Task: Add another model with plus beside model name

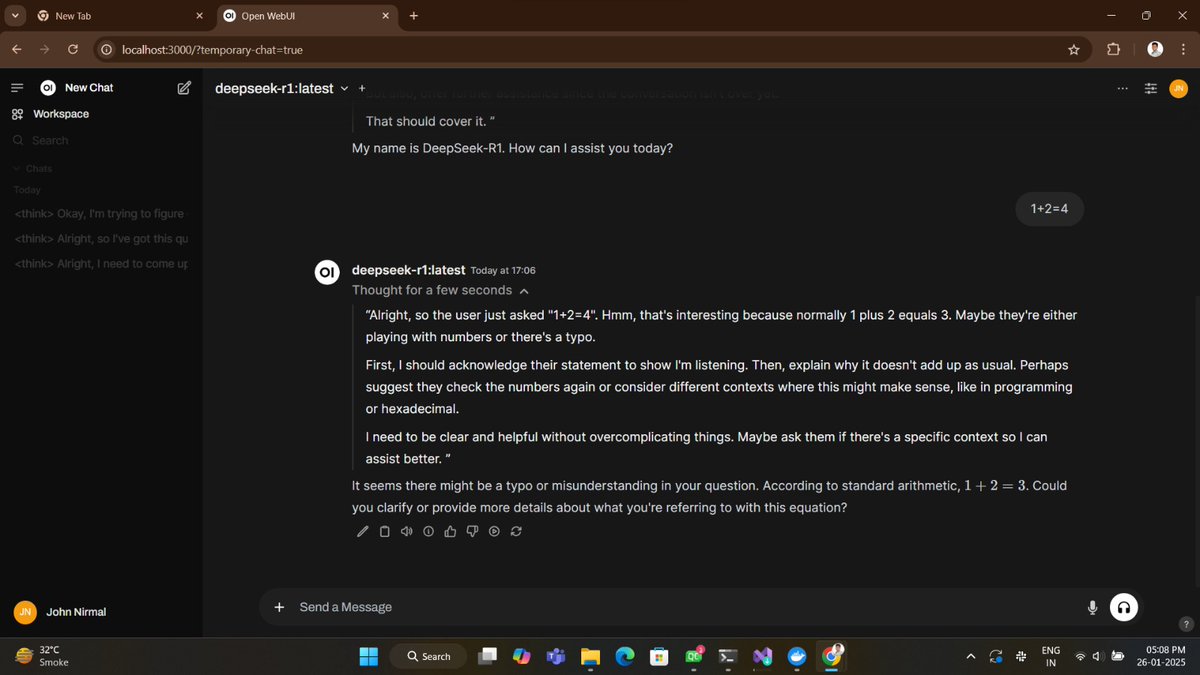Action: [362, 88]
